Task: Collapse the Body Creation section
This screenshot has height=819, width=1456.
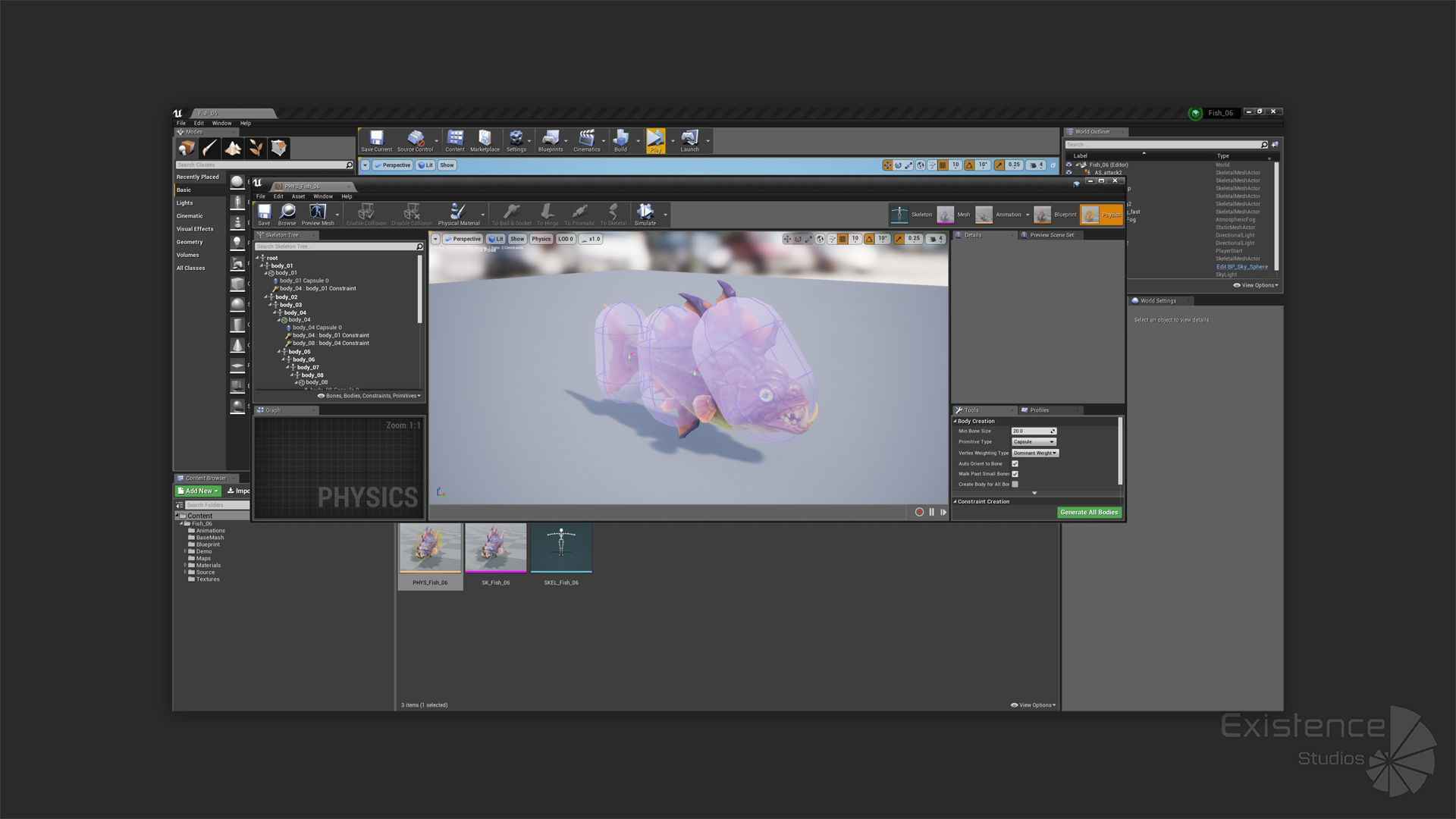Action: [x=955, y=421]
